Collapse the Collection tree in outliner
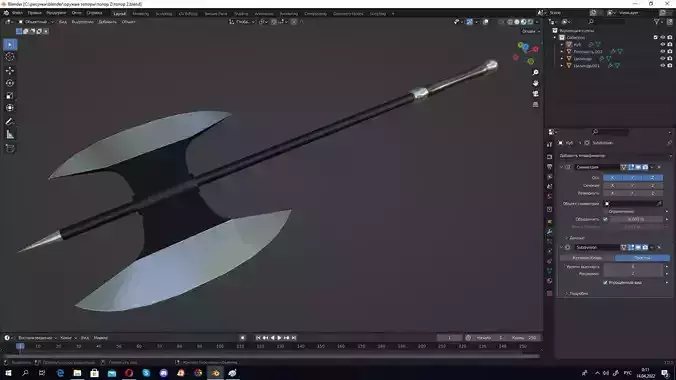 [x=555, y=38]
